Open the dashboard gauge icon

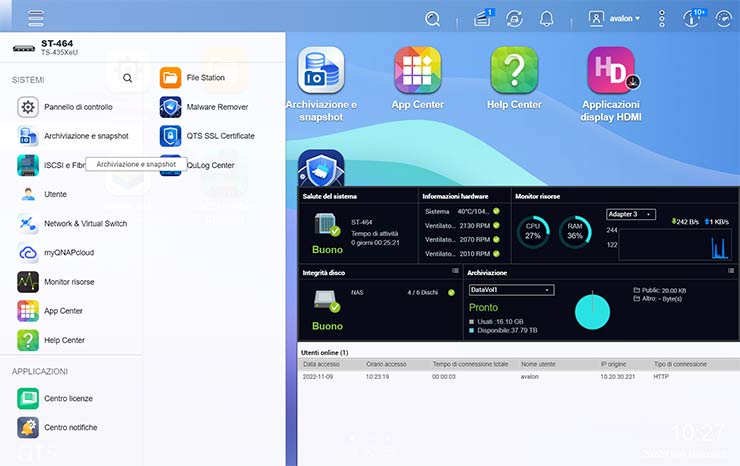click(x=724, y=18)
